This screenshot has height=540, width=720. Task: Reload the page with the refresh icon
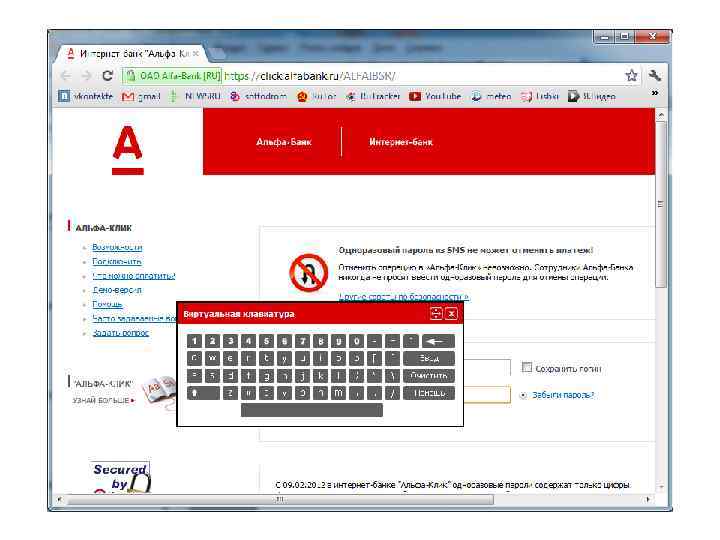click(107, 76)
